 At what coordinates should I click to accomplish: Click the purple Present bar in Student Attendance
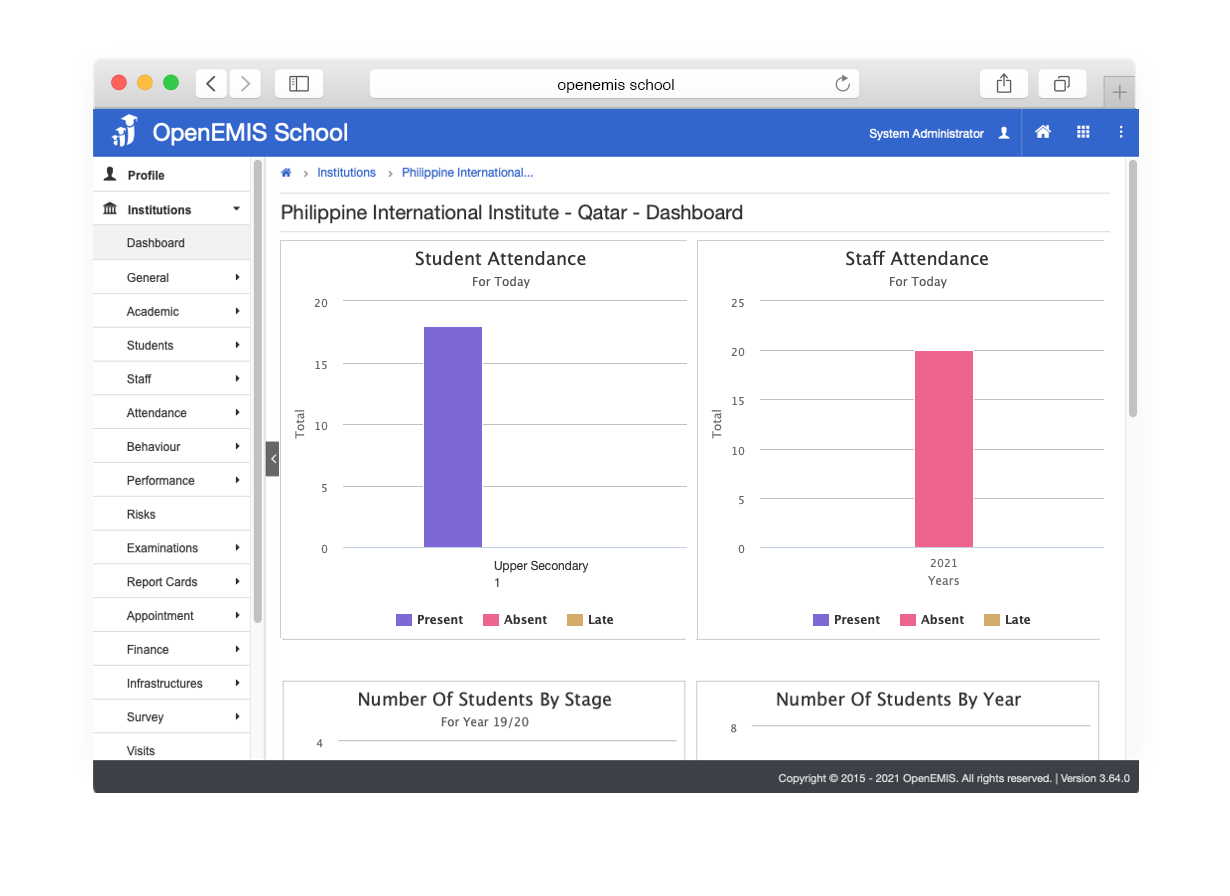click(x=453, y=437)
